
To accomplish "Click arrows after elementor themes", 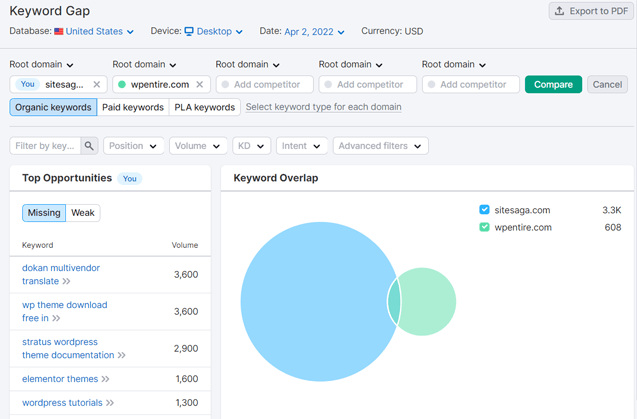I will click(105, 379).
